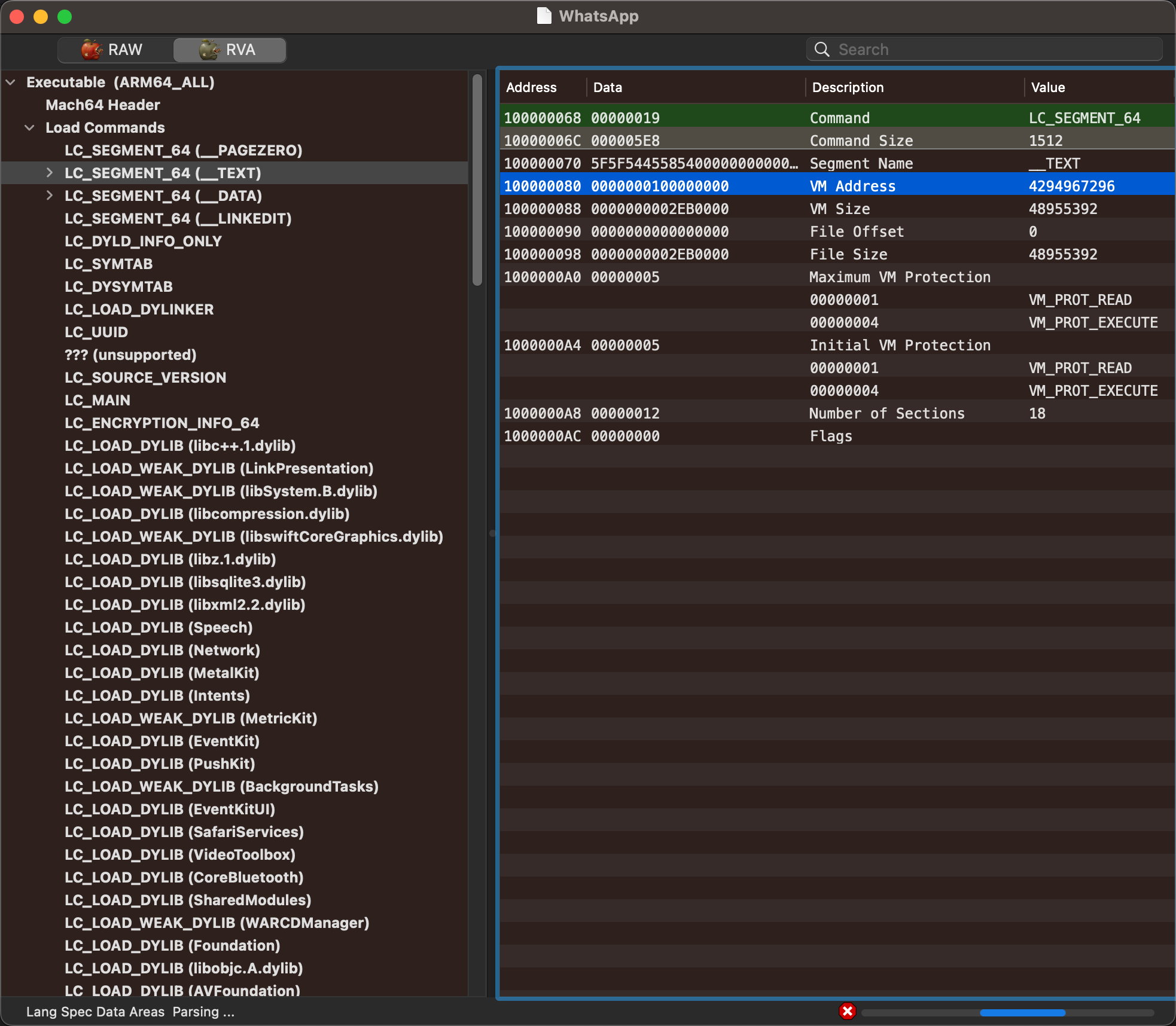Expand the LC_SEGMENT_64 (__TEXT) node
This screenshot has width=1176, height=1026.
coord(50,173)
